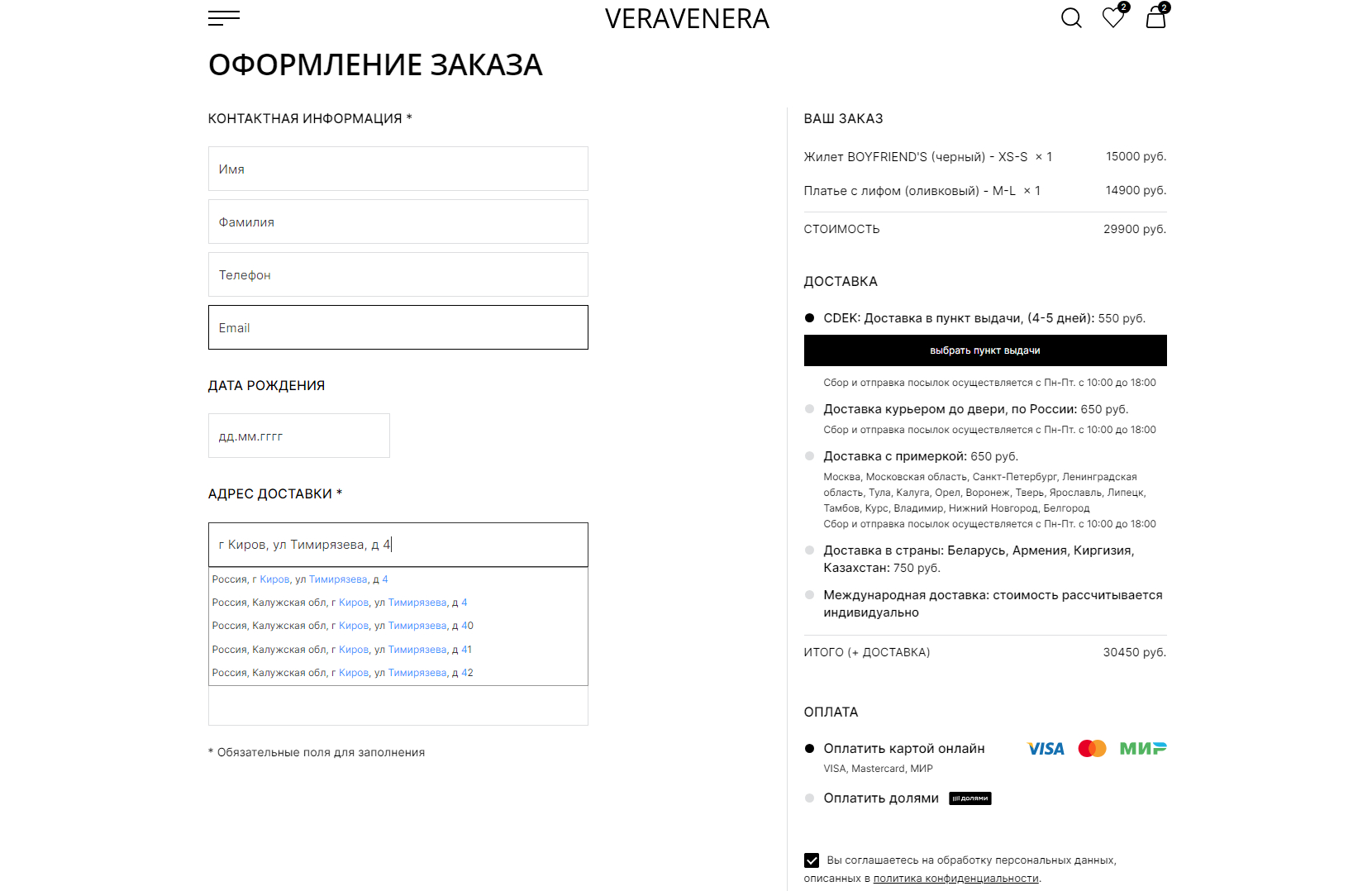Focus the date of birth field

point(298,436)
